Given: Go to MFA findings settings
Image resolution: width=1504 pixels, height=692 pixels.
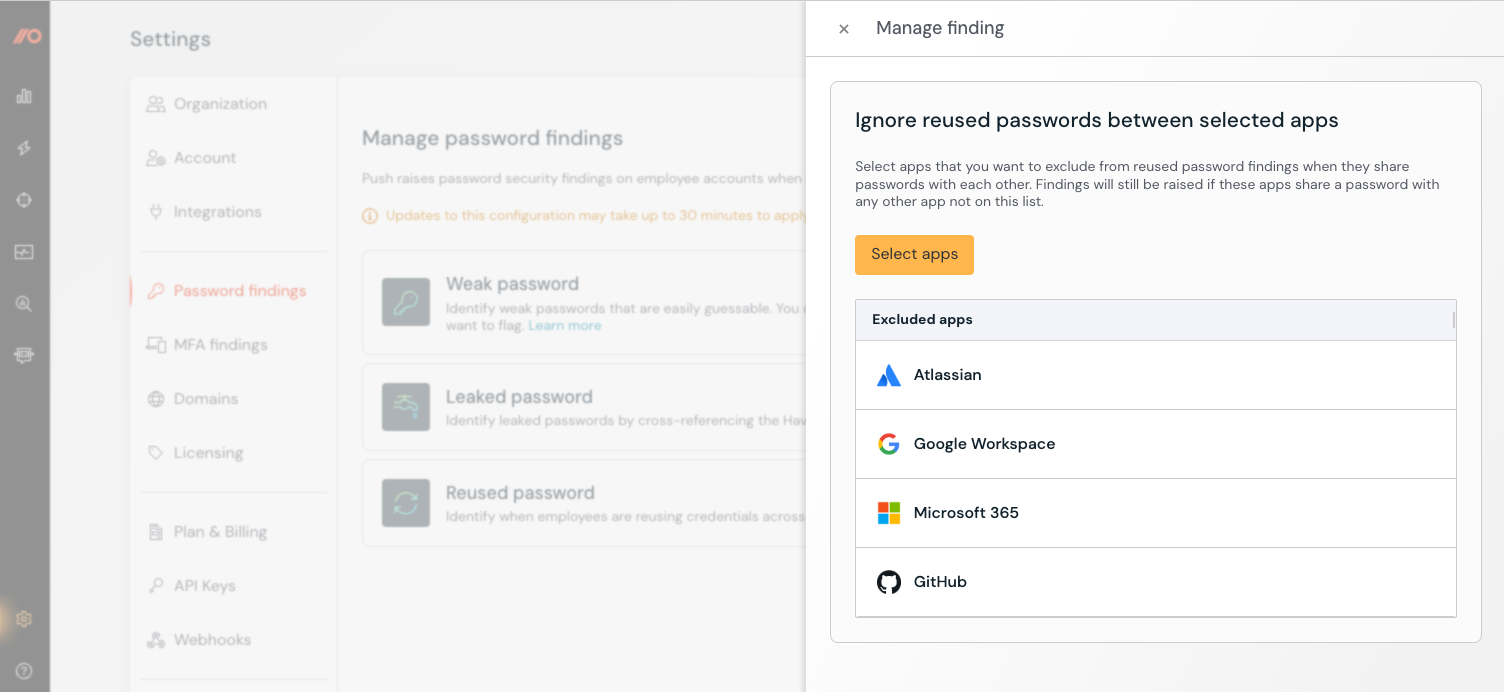Looking at the screenshot, I should (x=220, y=345).
